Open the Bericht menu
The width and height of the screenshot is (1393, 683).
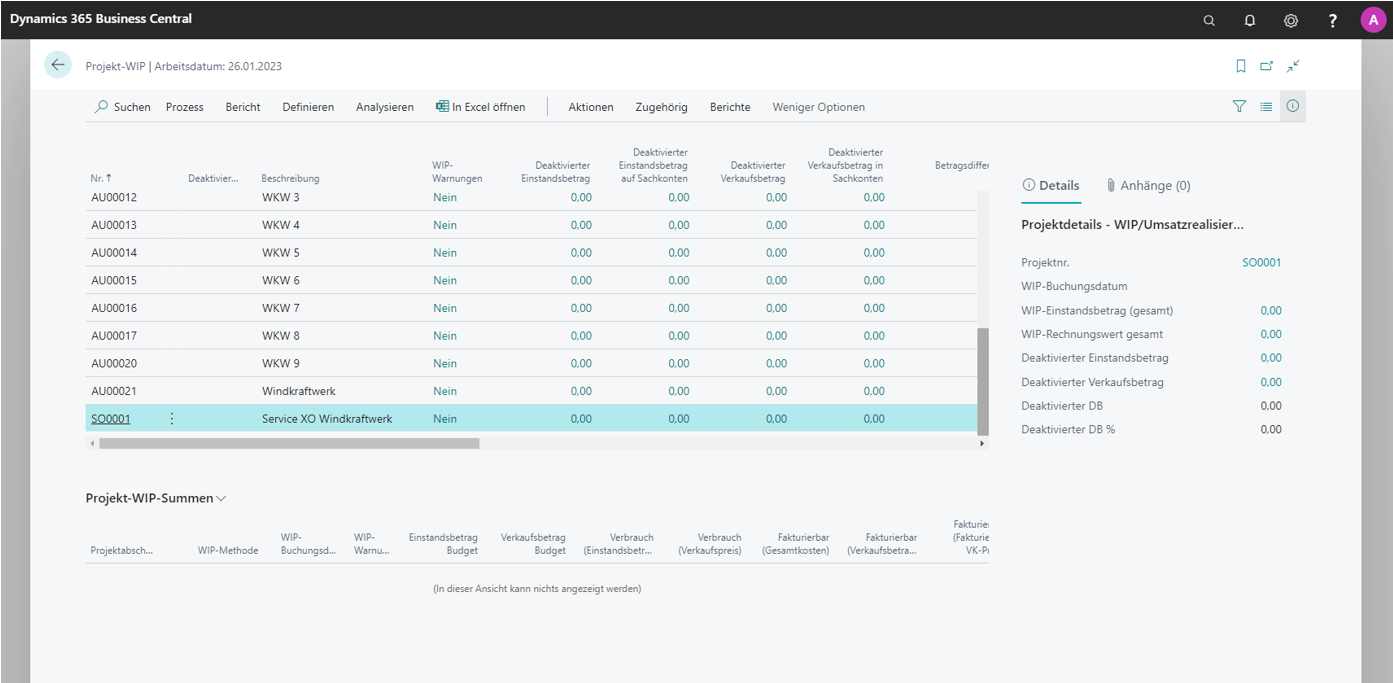243,107
